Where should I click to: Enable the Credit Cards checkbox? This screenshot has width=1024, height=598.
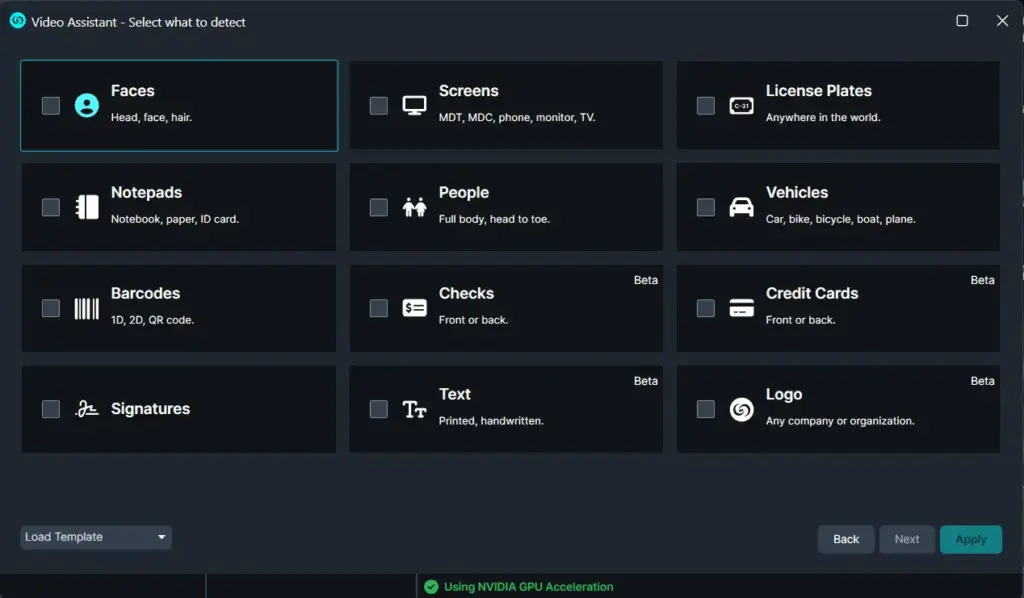pyautogui.click(x=706, y=307)
